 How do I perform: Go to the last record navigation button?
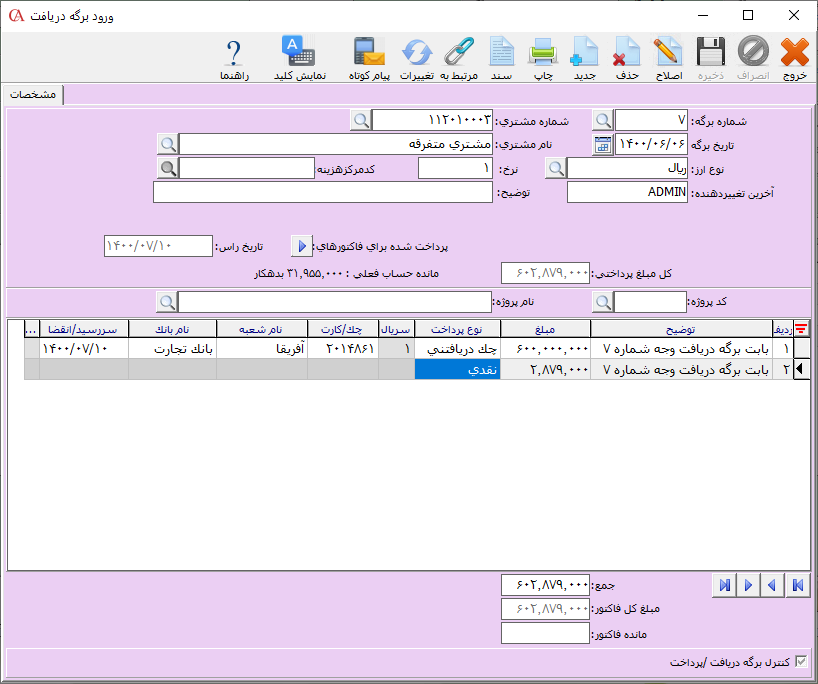click(x=725, y=585)
